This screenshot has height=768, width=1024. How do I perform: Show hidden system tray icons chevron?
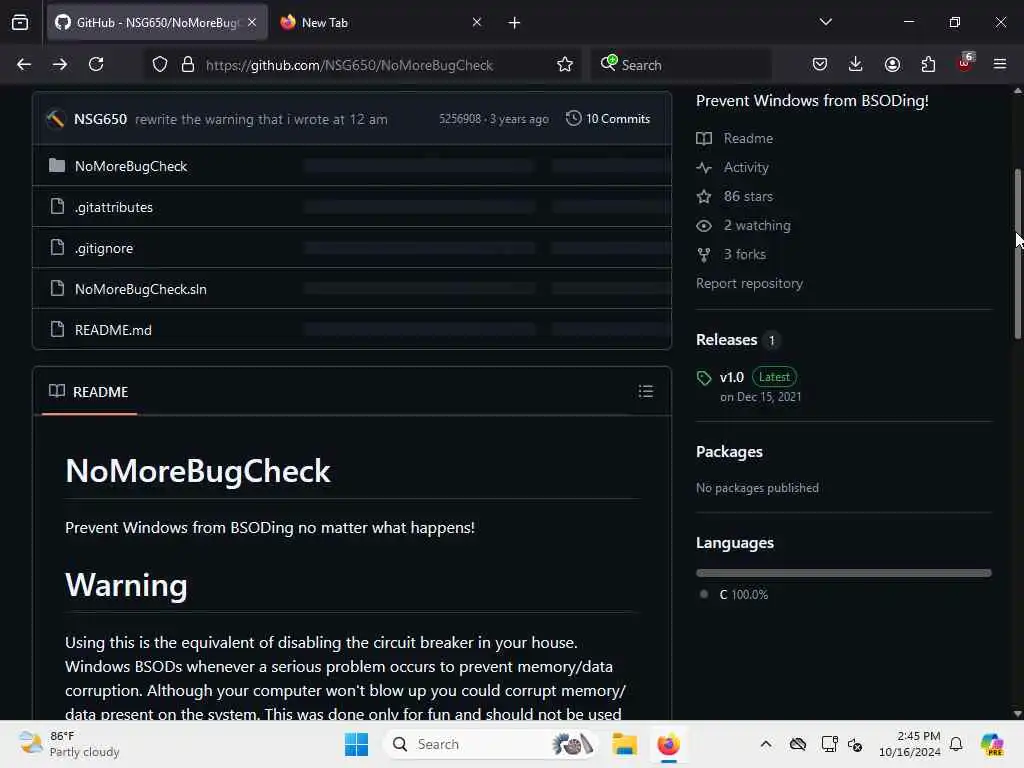pos(766,744)
